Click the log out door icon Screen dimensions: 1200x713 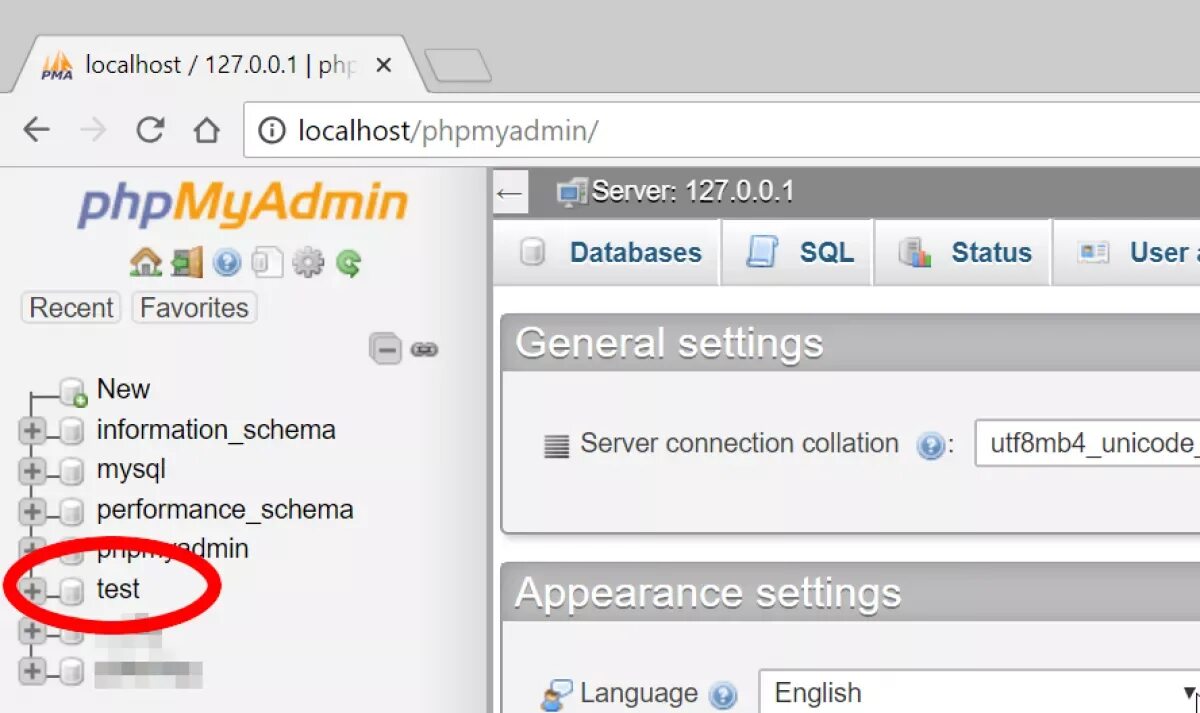click(187, 263)
